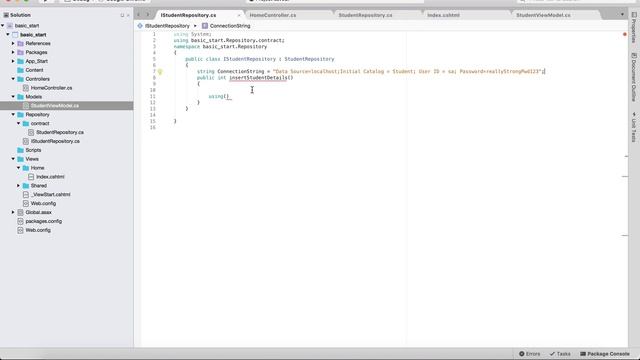This screenshot has height=360, width=640.
Task: Click the IStudentRepository.cs file icon in the tree
Action: (x=26, y=141)
